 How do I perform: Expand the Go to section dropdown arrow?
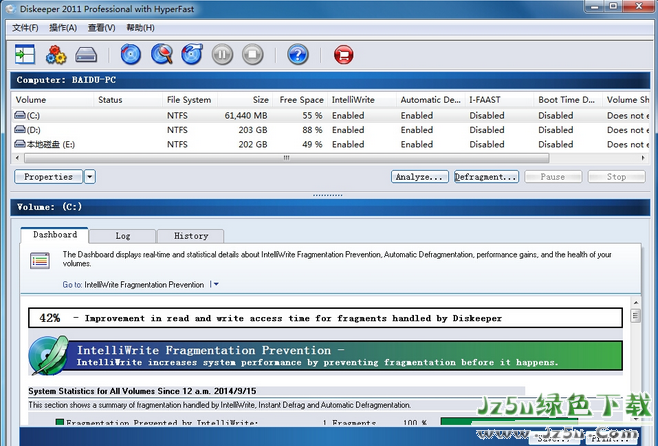pyautogui.click(x=216, y=284)
